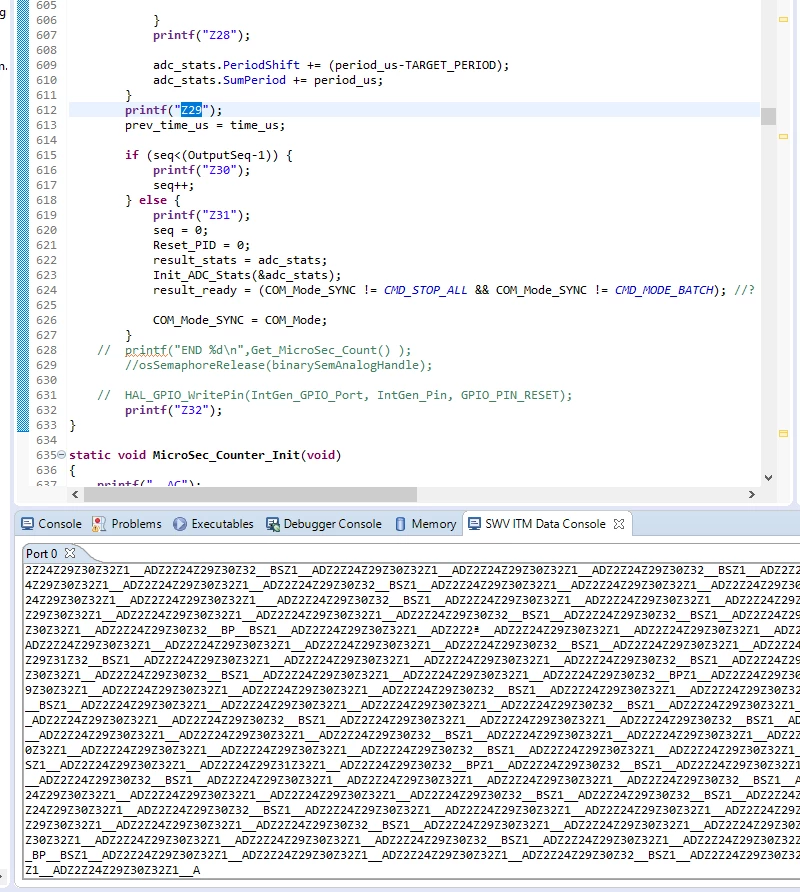Viewport: 800px width, 892px height.
Task: Click Init_ADC_Stats(&adc_stats) call
Action: (247, 275)
